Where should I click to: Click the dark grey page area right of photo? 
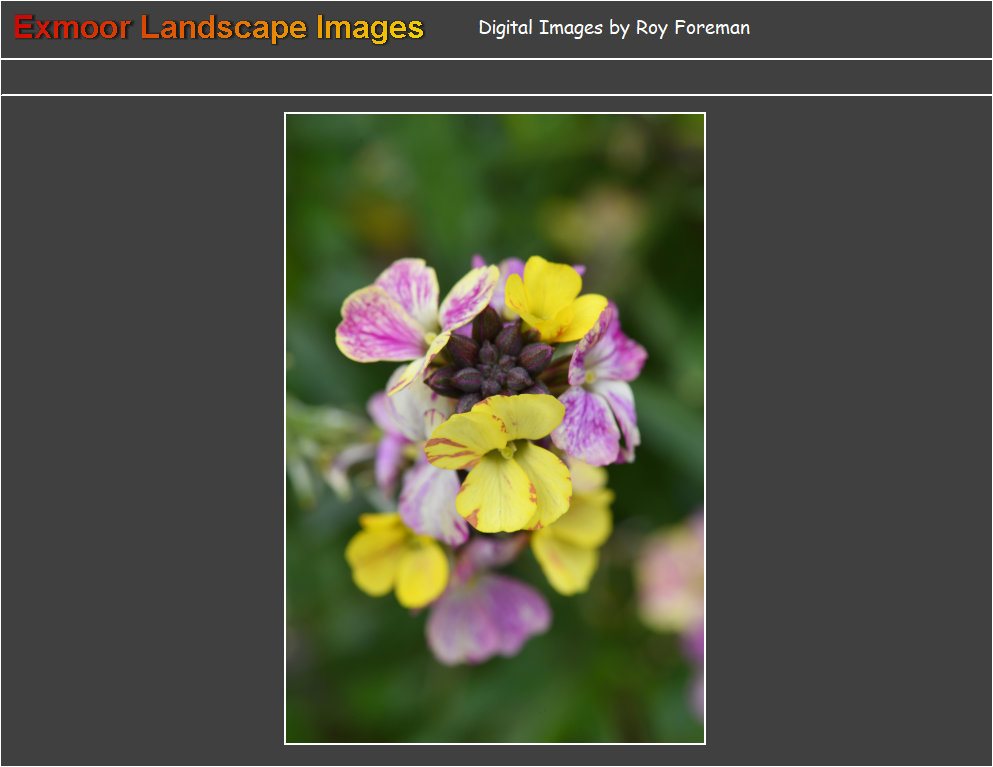coord(848,430)
